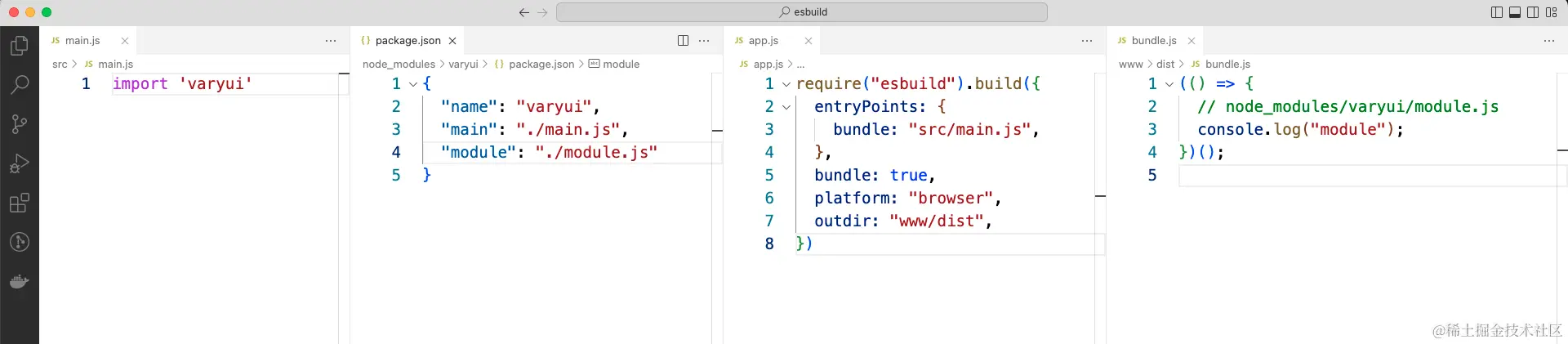
Task: Select the package.json editor tab
Action: [408, 41]
